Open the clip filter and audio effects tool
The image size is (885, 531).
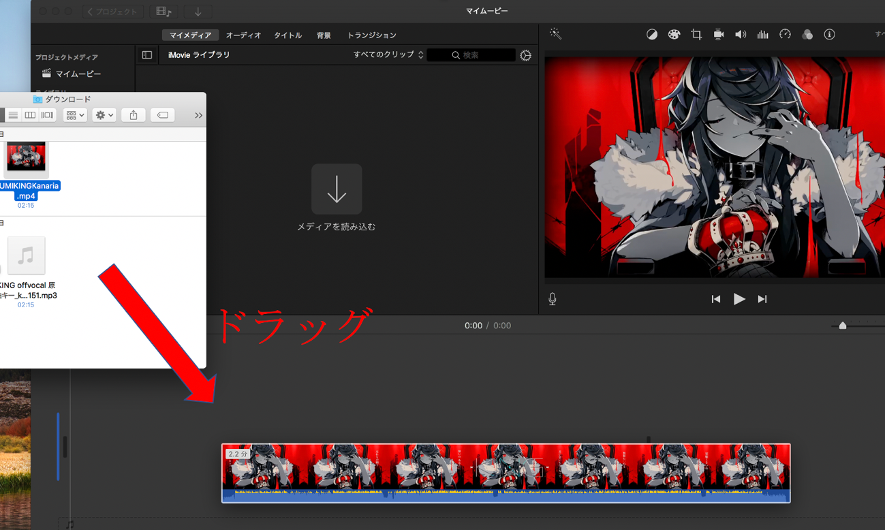pyautogui.click(x=807, y=34)
